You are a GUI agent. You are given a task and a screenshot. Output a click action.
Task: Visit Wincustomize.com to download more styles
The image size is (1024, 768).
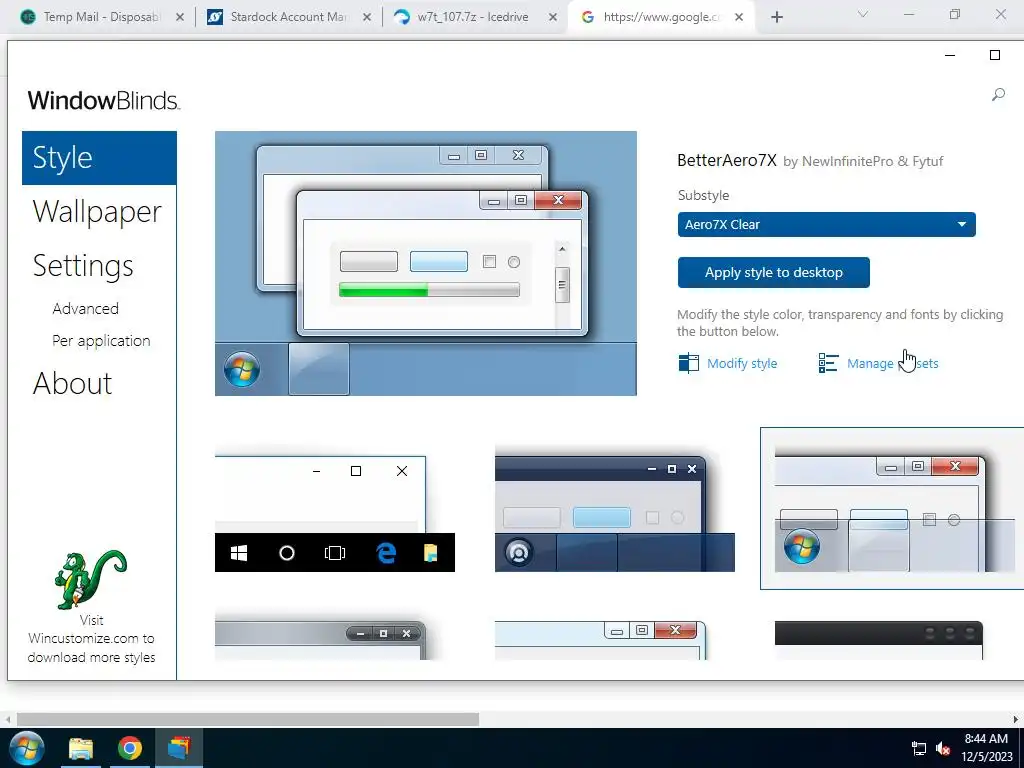click(x=91, y=639)
